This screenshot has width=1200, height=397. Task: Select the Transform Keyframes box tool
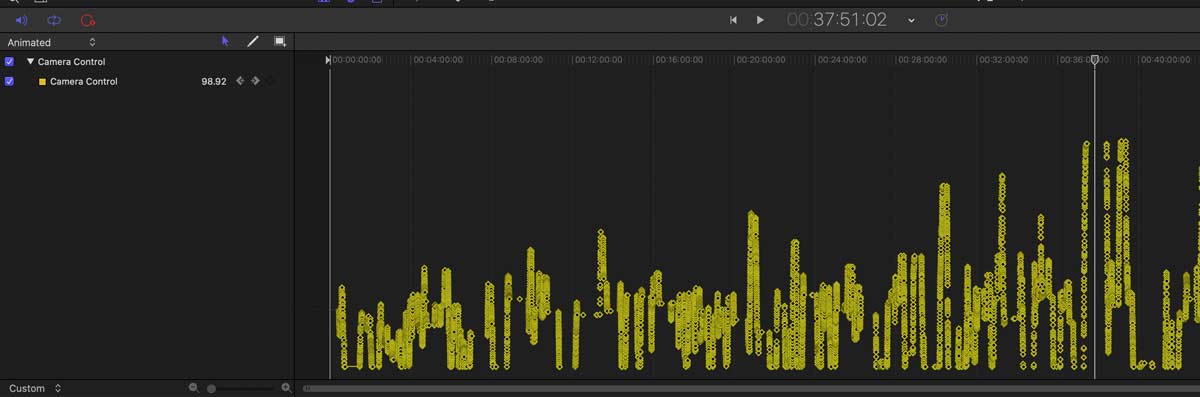pyautogui.click(x=280, y=41)
